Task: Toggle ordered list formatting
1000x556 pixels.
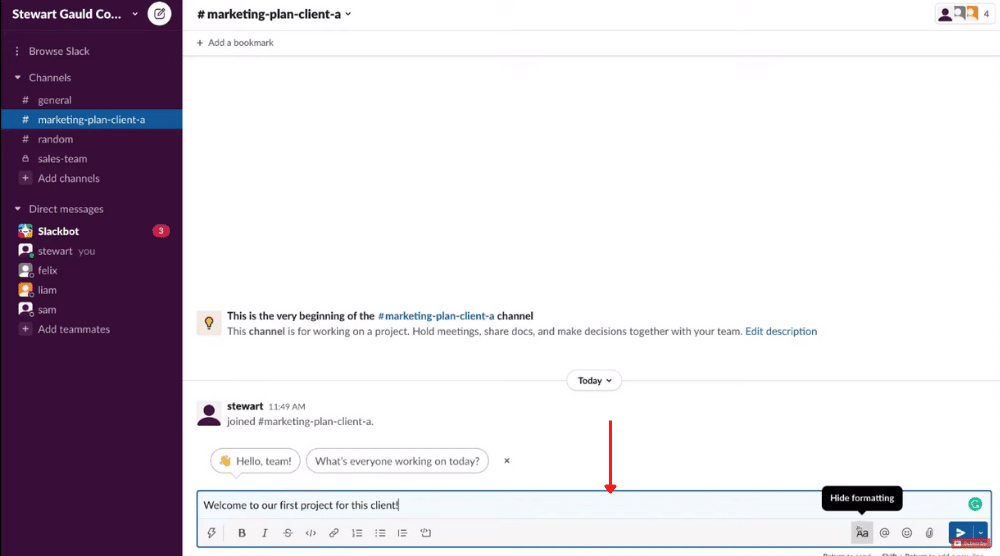Action: pos(357,533)
